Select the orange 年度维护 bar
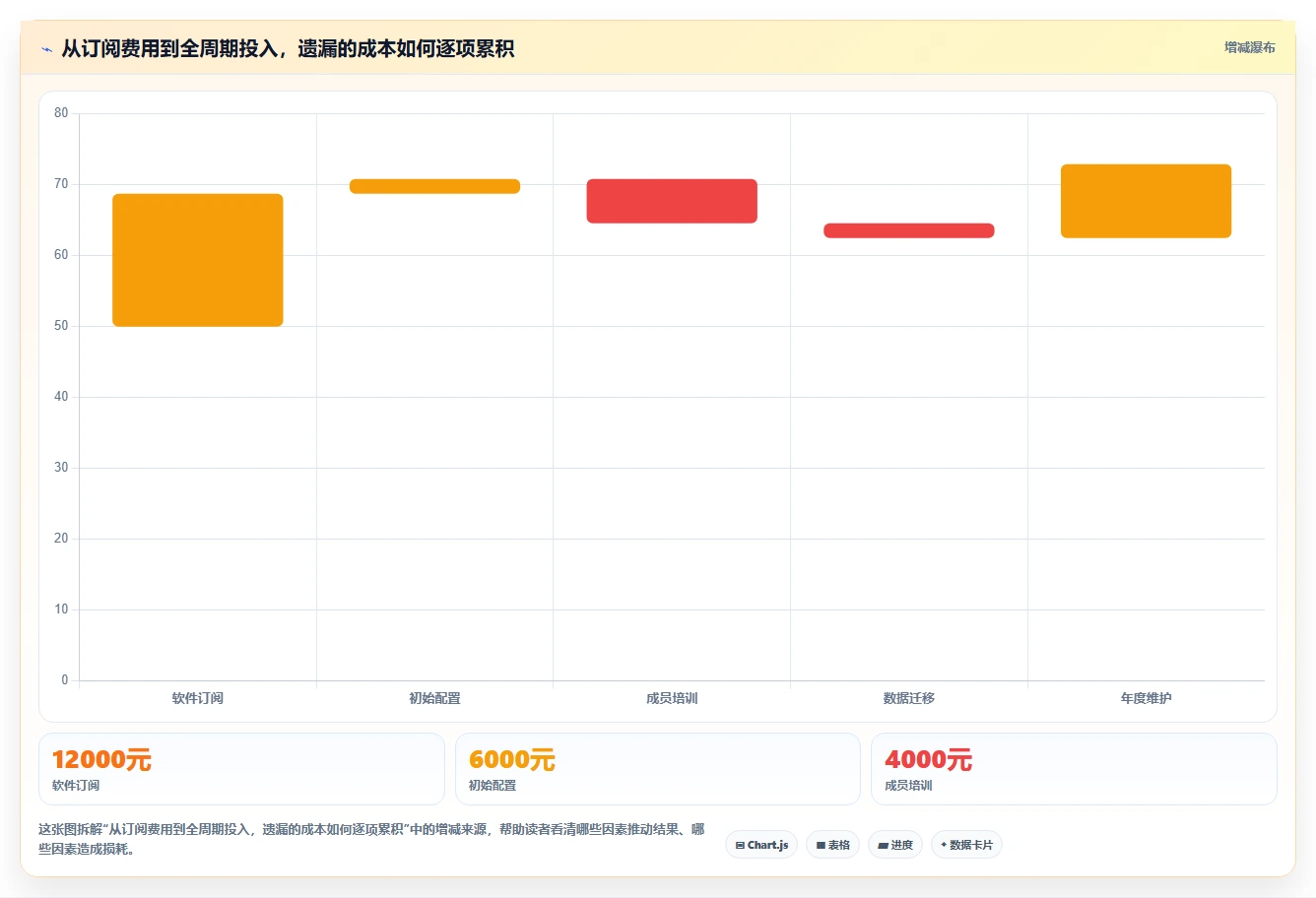The width and height of the screenshot is (1316, 898). (1146, 201)
